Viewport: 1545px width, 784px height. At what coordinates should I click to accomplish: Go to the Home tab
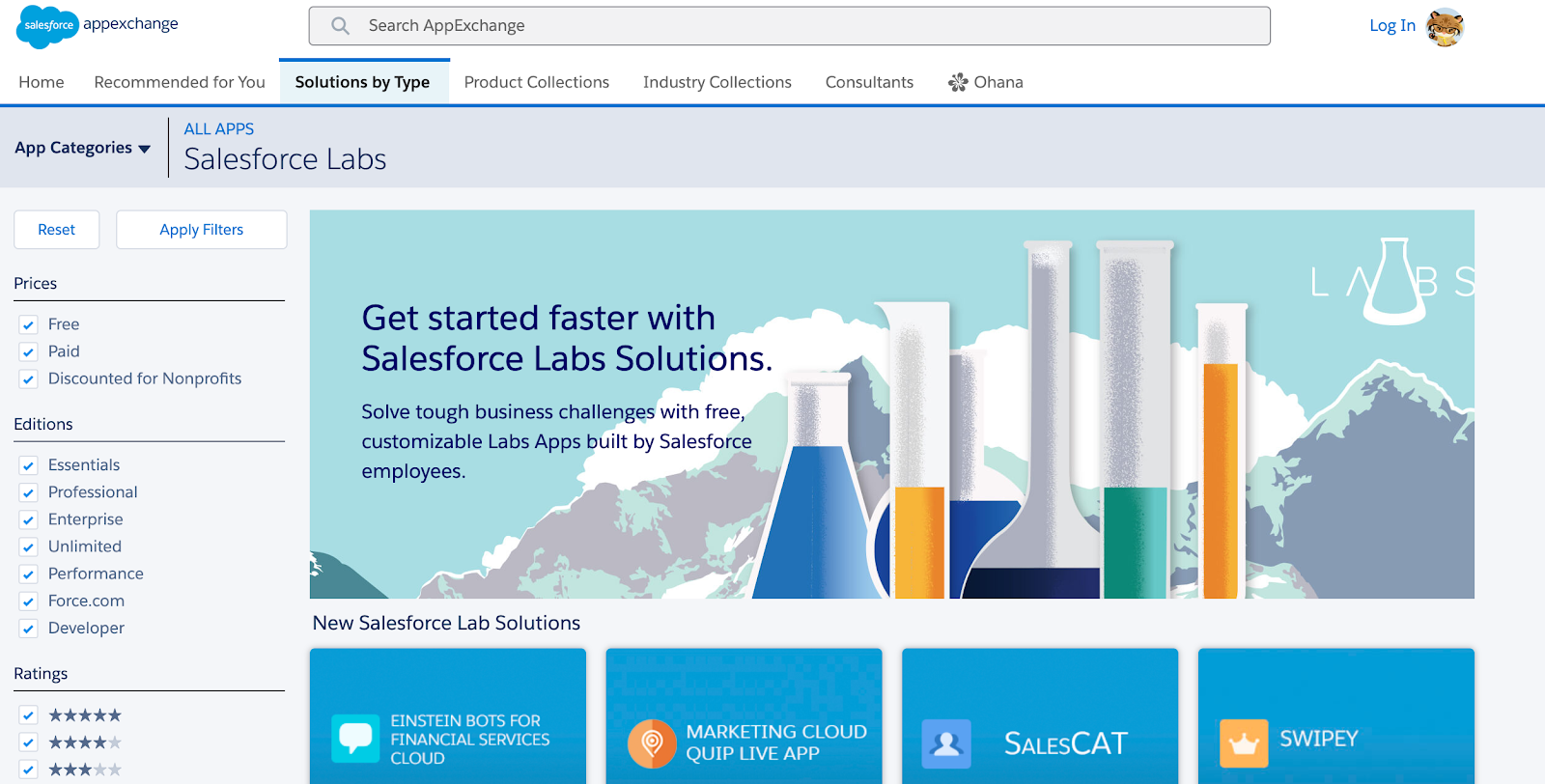click(42, 82)
